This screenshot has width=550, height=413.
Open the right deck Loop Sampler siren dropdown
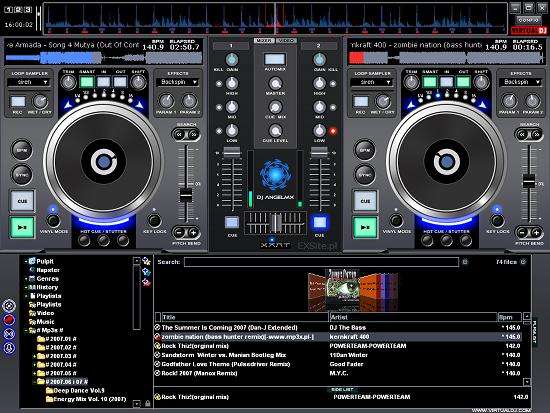371,82
